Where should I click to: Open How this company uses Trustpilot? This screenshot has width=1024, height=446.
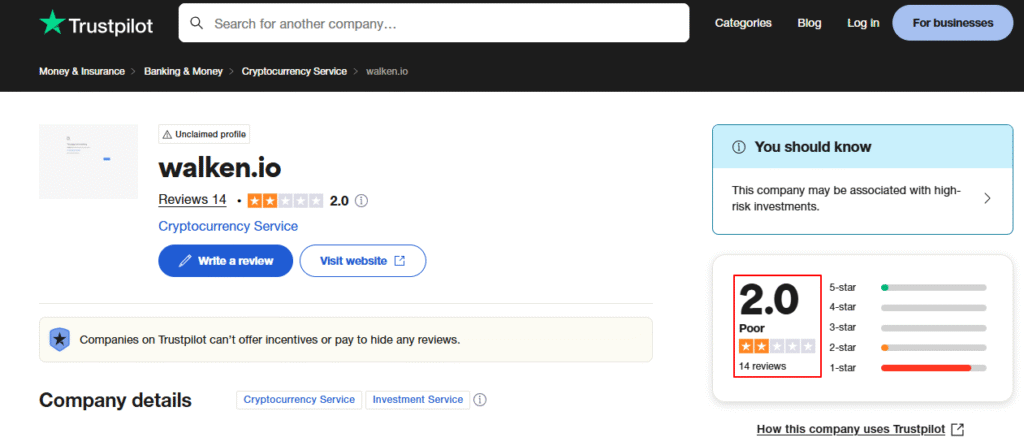pos(851,429)
